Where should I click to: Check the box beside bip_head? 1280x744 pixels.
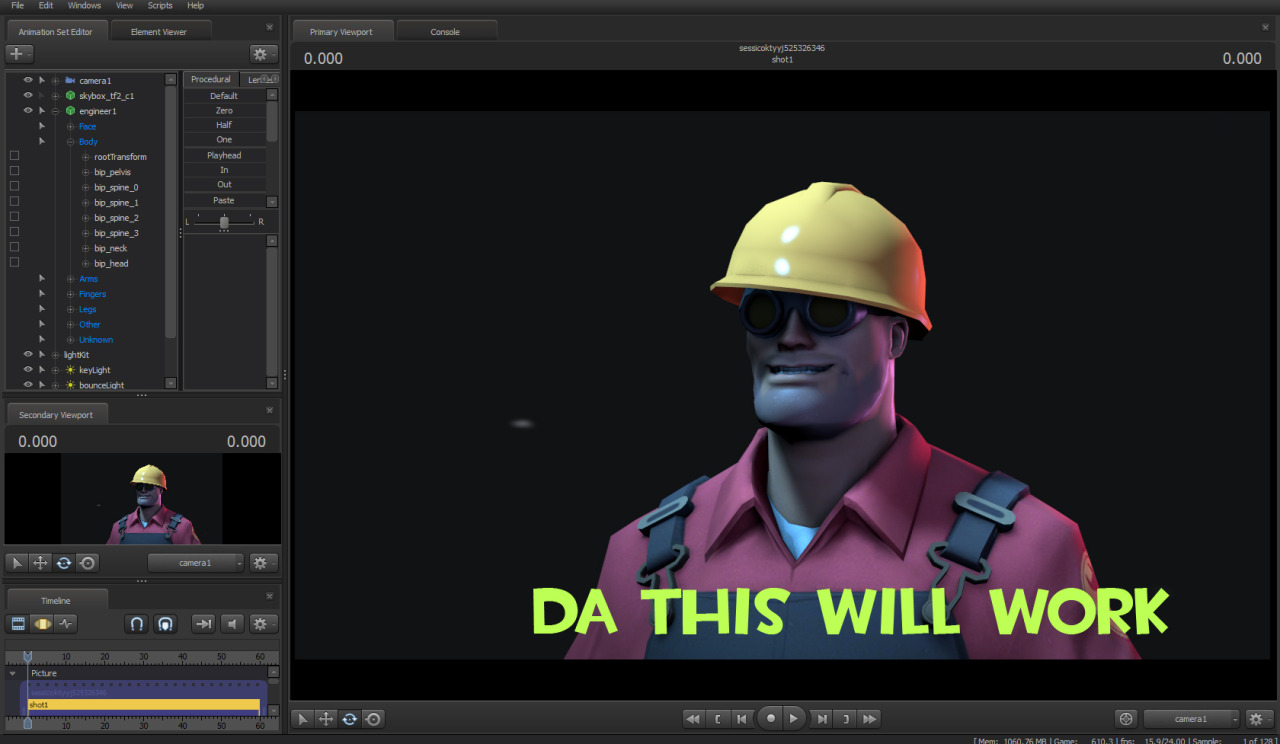point(14,262)
